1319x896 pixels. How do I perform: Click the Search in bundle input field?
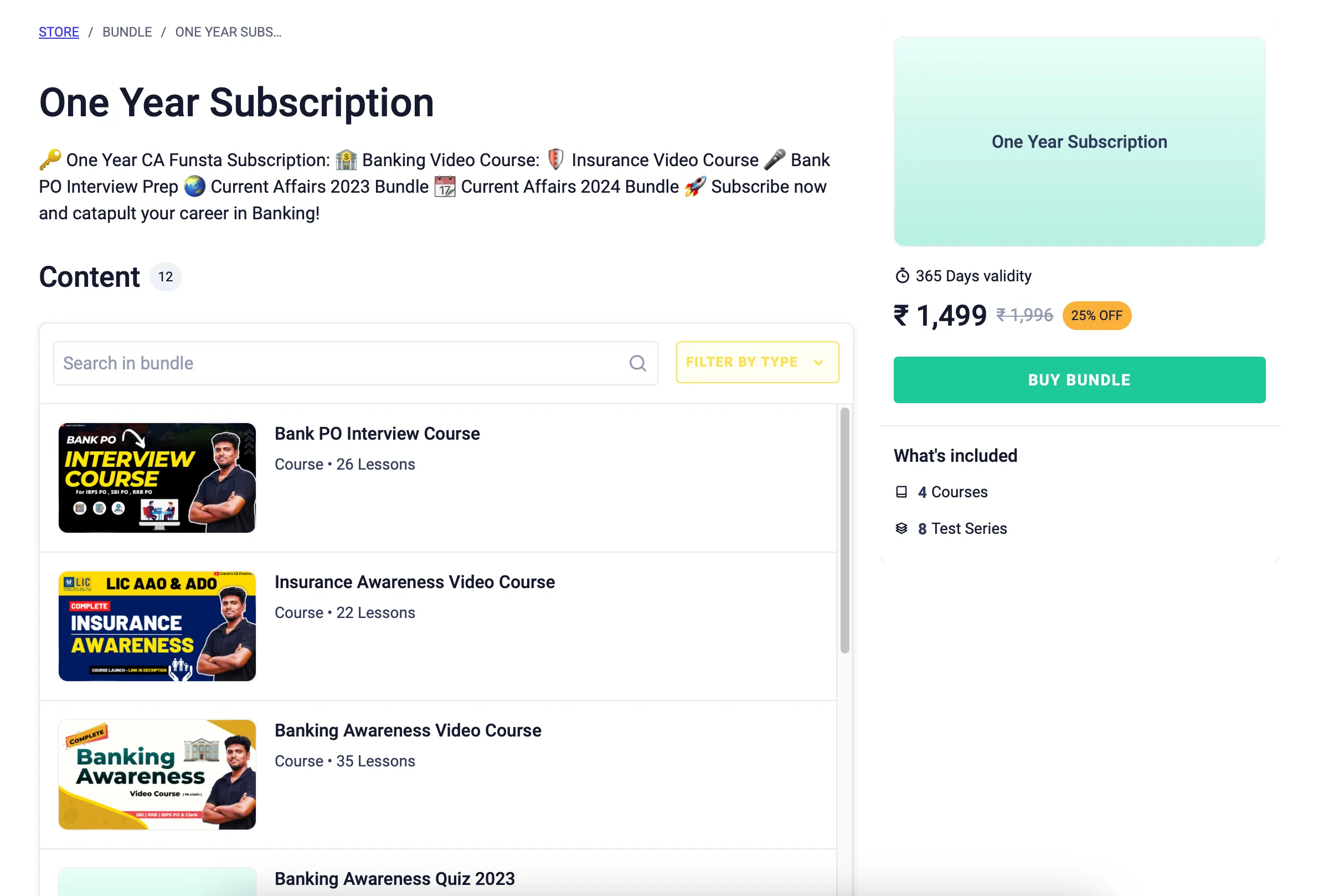pos(341,363)
